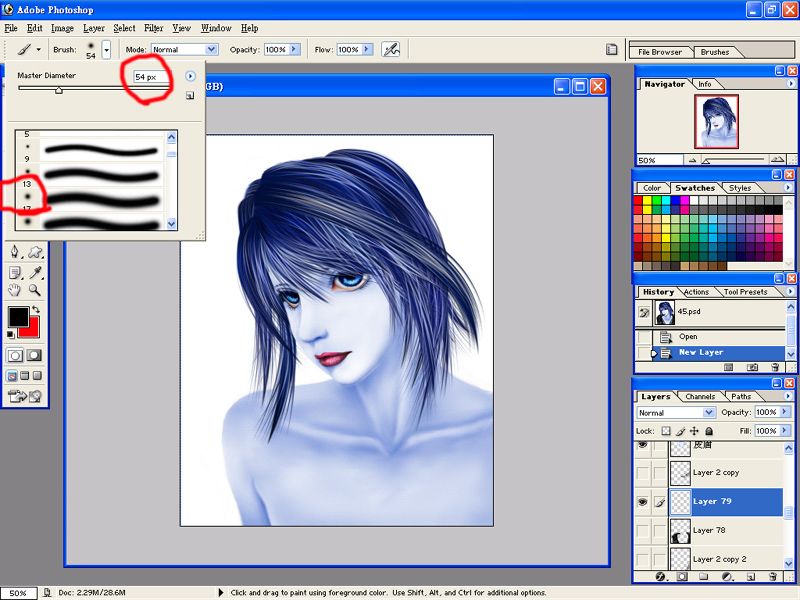
Task: Show Layer 2 copy visibility box
Action: [x=643, y=473]
